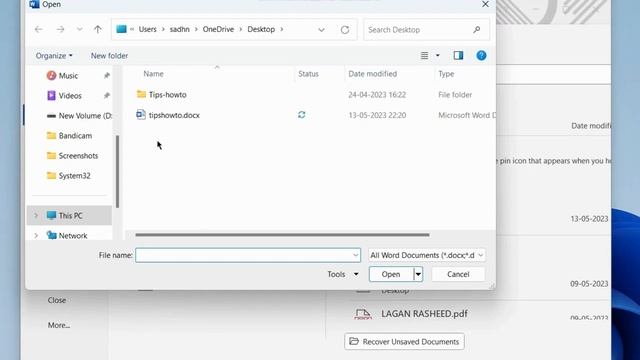Select Music in the navigation pane
Image resolution: width=640 pixels, height=360 pixels.
(x=68, y=76)
